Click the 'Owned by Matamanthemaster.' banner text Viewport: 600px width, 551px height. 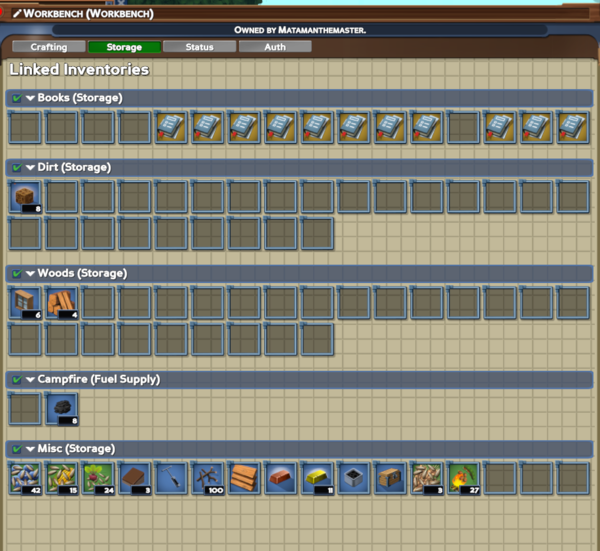pos(300,30)
